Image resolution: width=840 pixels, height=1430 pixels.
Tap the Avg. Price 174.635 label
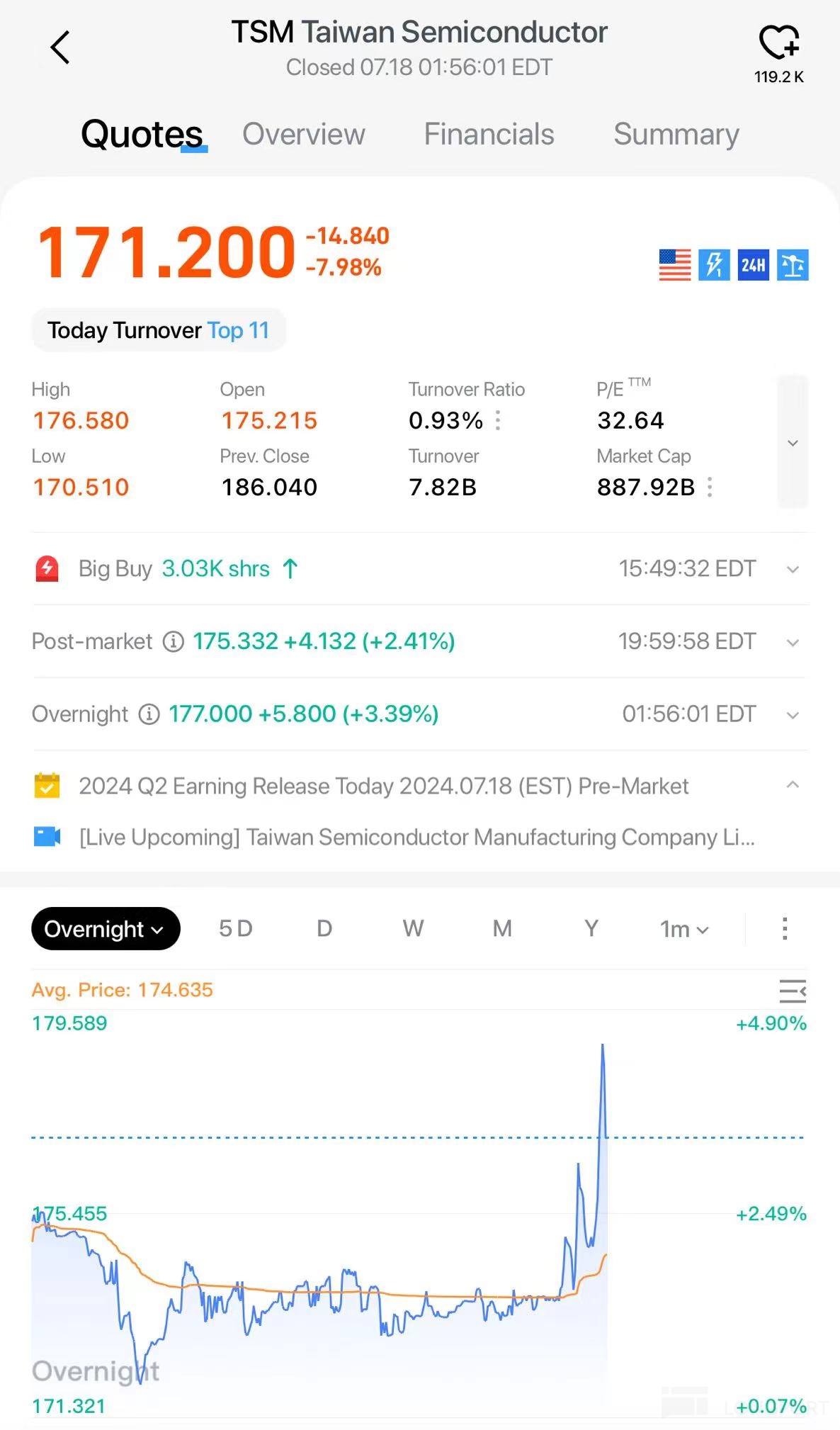click(122, 990)
